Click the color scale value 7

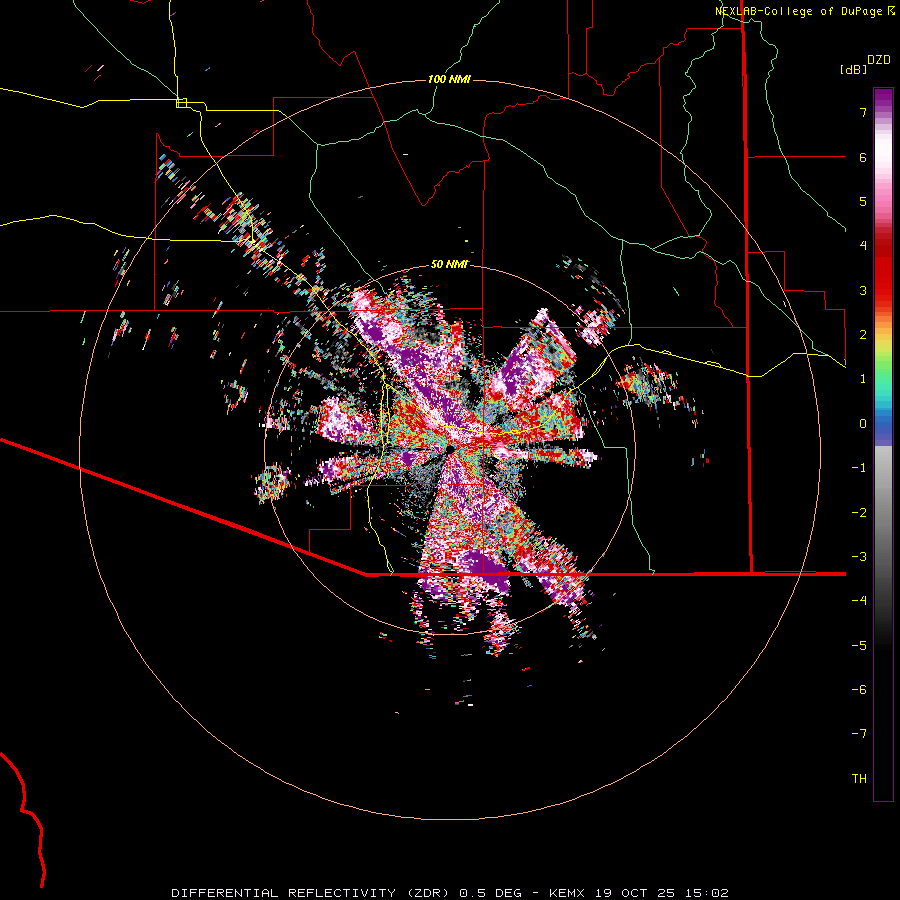pos(863,112)
